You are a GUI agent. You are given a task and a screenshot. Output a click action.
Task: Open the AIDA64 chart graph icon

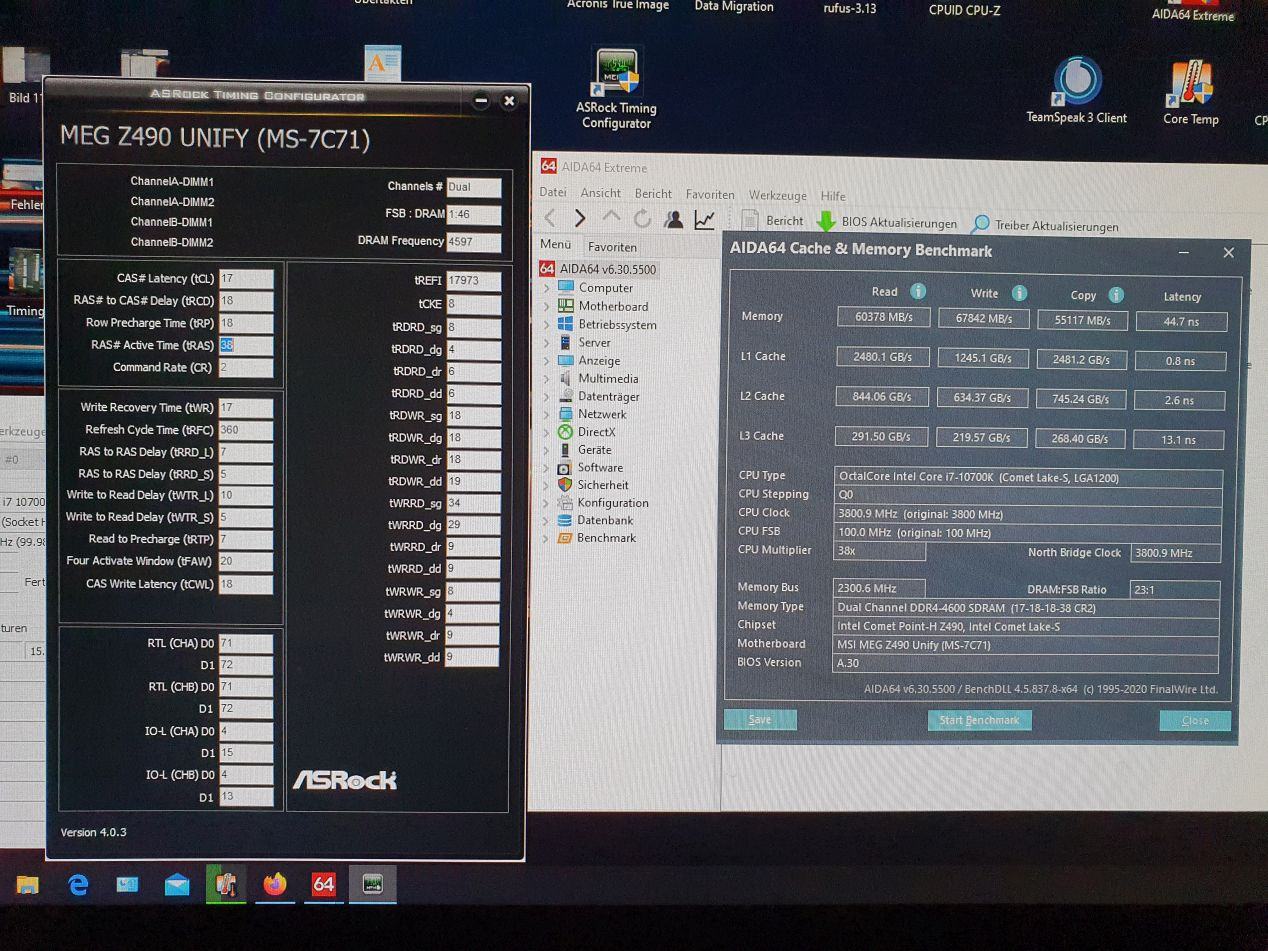click(x=705, y=219)
